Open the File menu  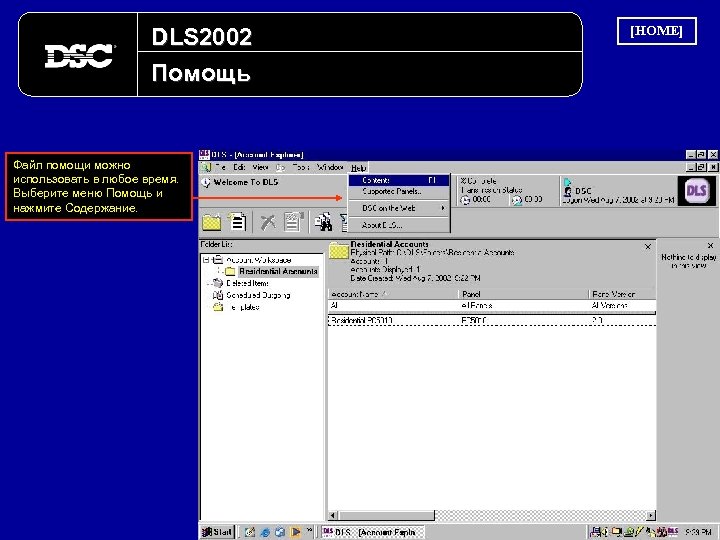pyautogui.click(x=220, y=168)
